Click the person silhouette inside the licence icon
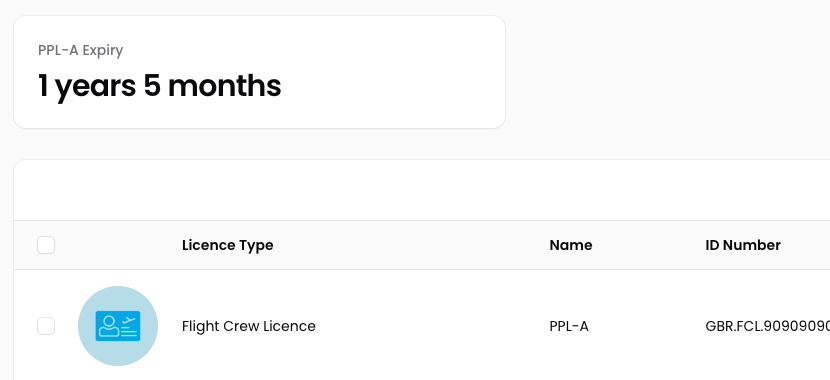Viewport: 830px width, 380px height. coord(109,326)
